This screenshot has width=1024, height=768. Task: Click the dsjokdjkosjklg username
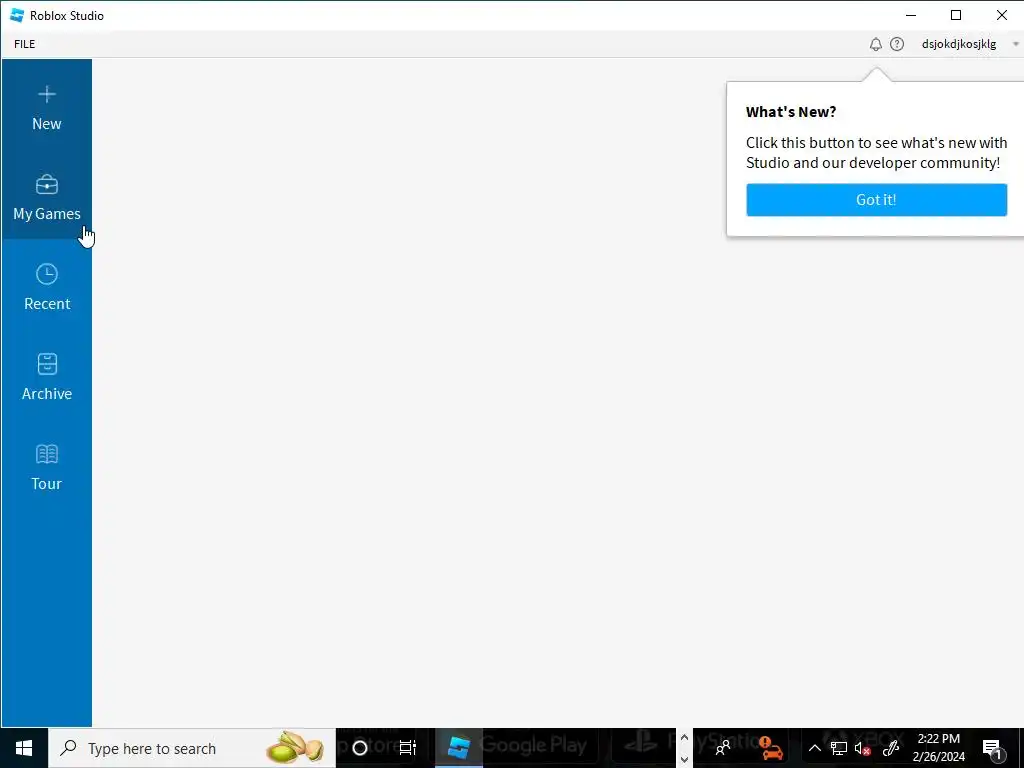pyautogui.click(x=959, y=44)
